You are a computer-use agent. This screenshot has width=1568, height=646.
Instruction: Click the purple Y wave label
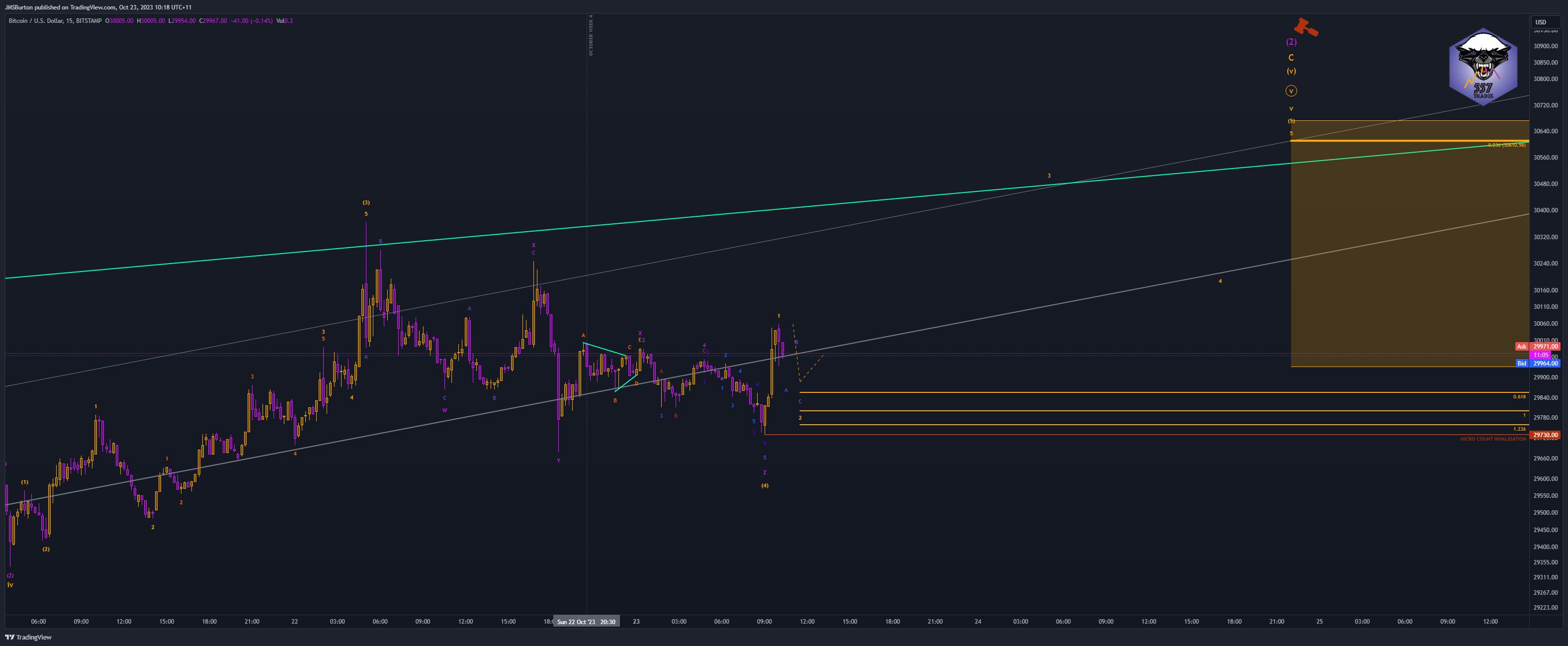(558, 461)
